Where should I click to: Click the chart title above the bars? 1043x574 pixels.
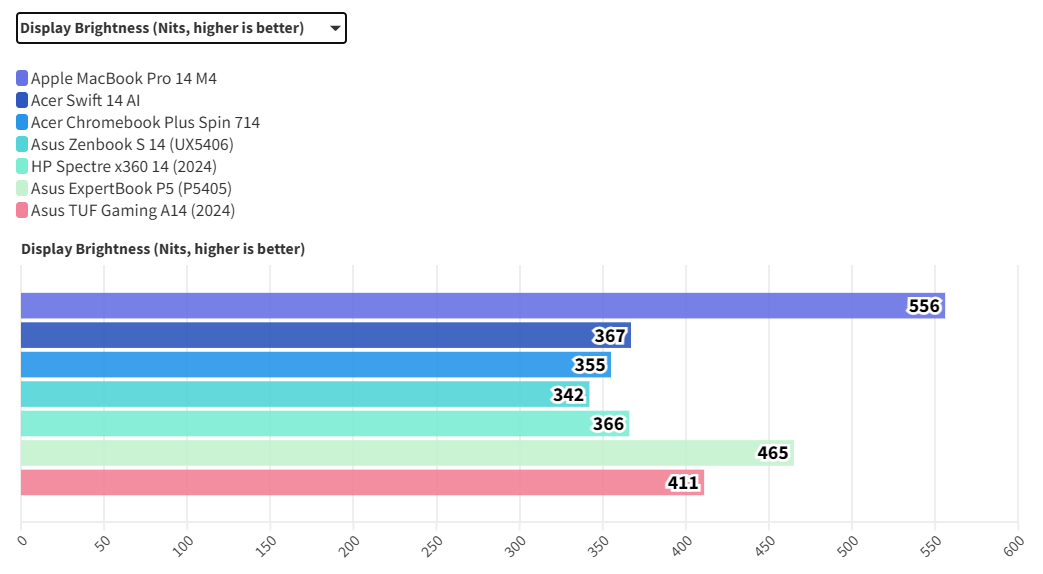coord(163,249)
